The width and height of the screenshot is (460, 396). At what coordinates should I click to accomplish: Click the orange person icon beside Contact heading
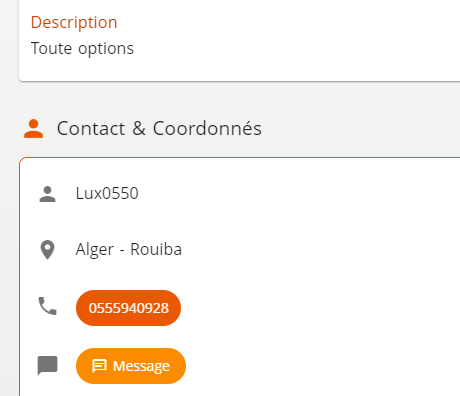(34, 129)
